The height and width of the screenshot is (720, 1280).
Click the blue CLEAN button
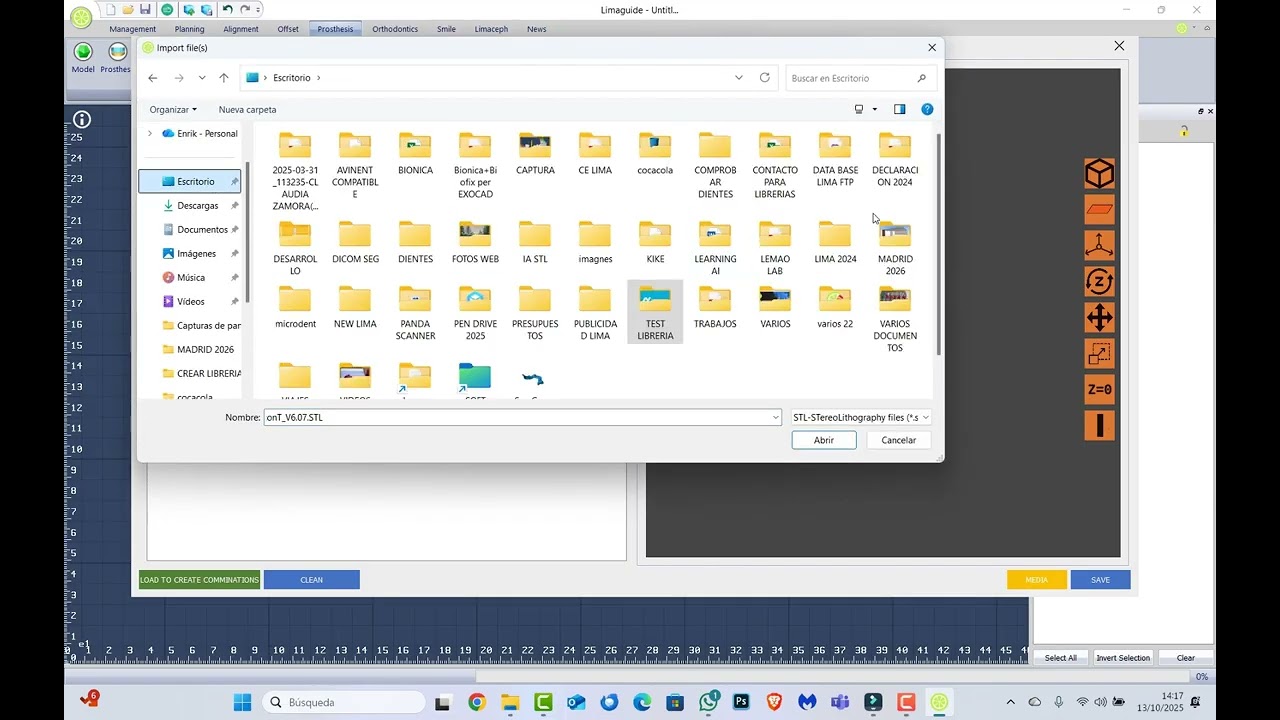(312, 580)
